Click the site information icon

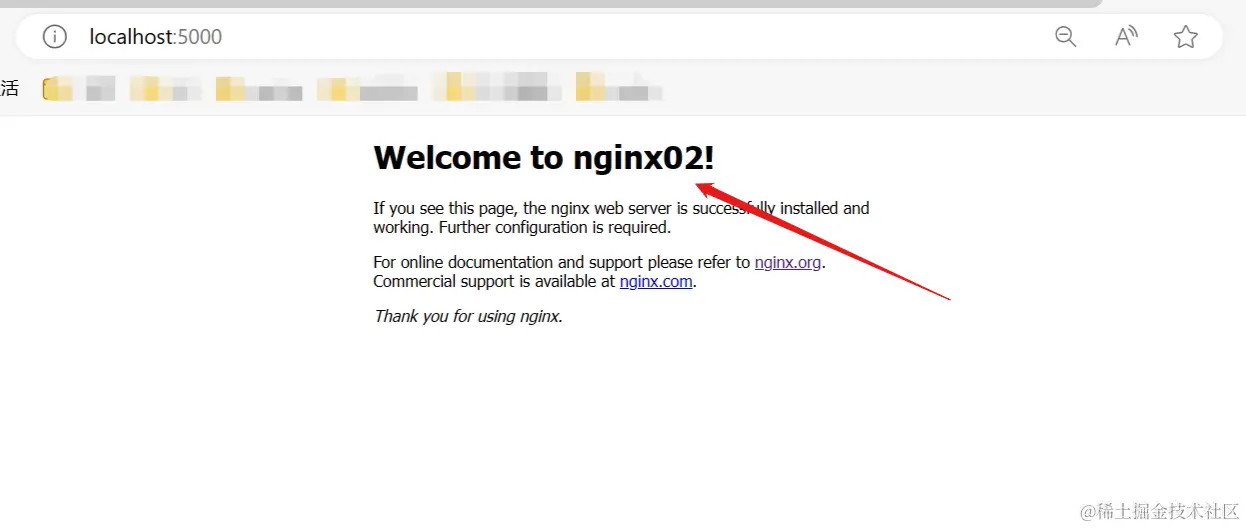click(54, 37)
